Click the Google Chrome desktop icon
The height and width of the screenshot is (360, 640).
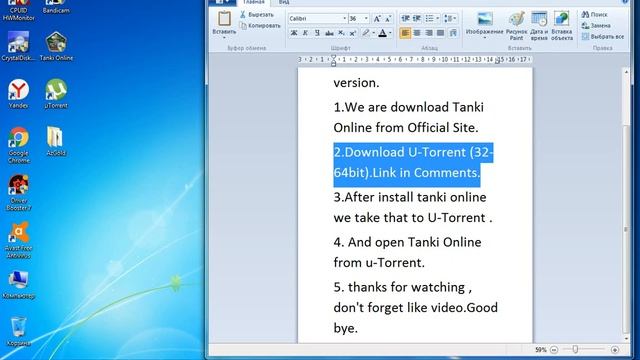18,145
